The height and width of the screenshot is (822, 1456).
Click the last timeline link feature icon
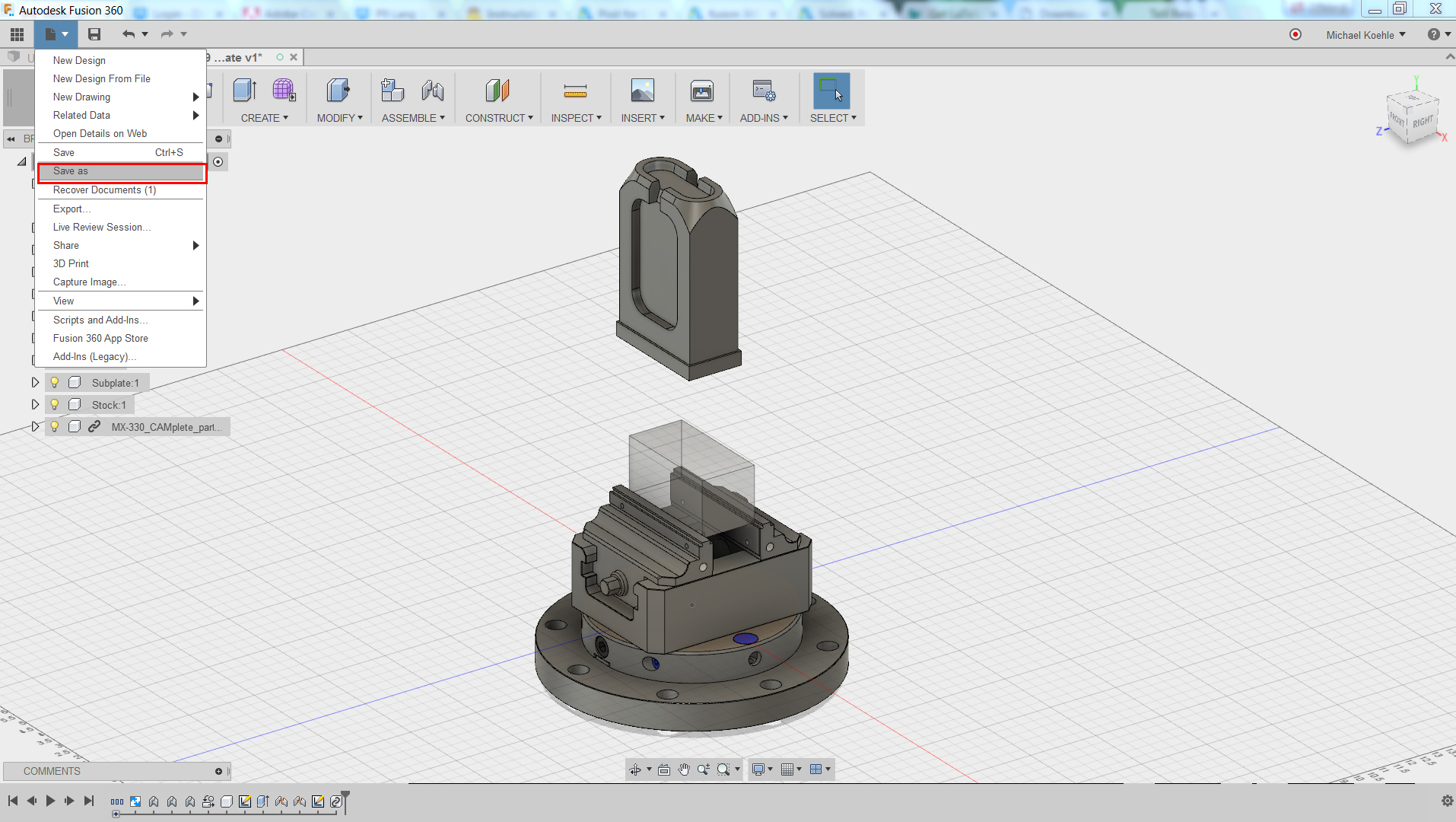(336, 801)
